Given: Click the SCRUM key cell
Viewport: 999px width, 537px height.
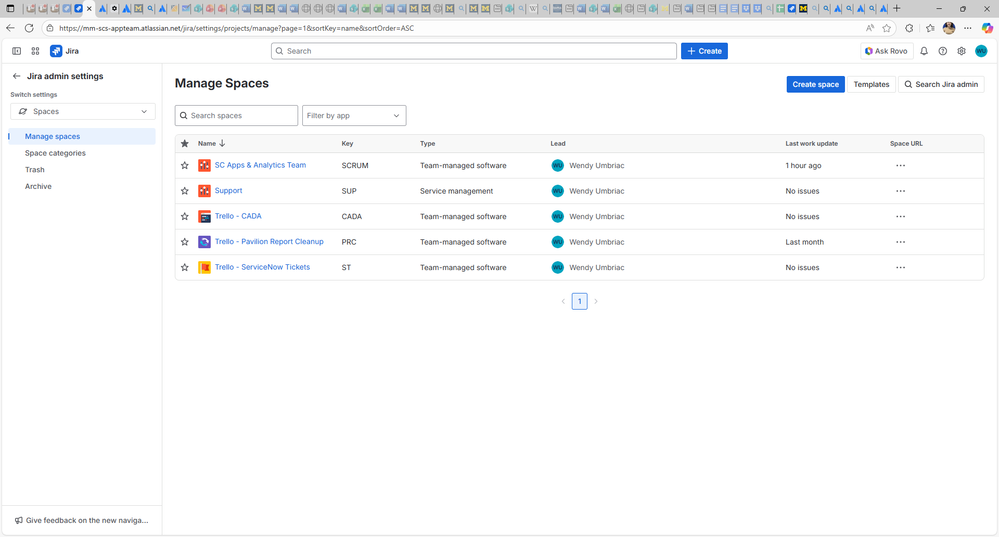Looking at the screenshot, I should tap(355, 166).
